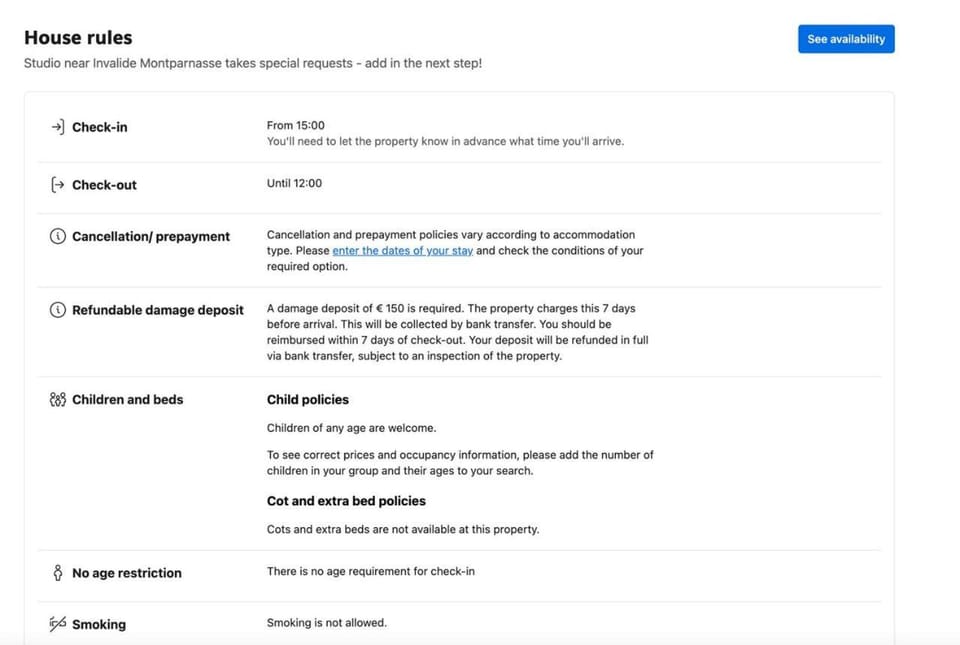Click the no-smoking icon
This screenshot has height=645, width=960.
pyautogui.click(x=57, y=624)
